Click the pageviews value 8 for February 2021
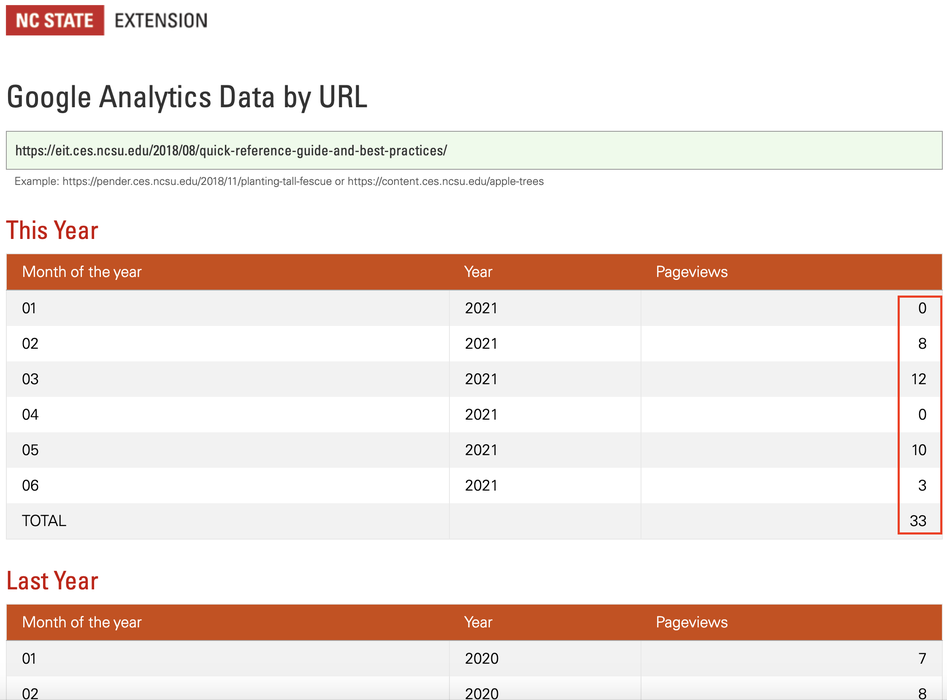This screenshot has width=947, height=700. coord(921,344)
